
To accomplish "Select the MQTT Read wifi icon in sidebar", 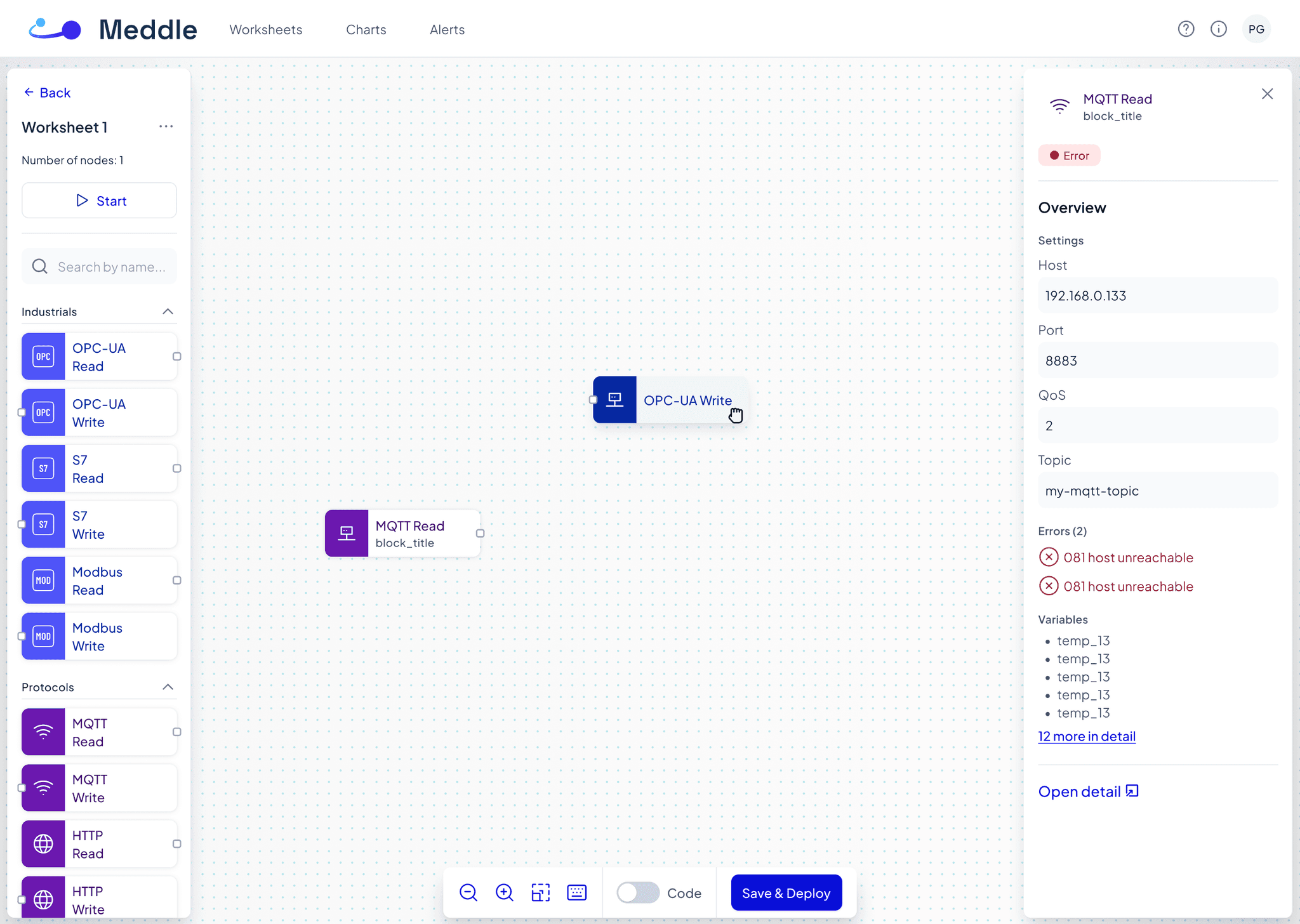I will point(43,732).
